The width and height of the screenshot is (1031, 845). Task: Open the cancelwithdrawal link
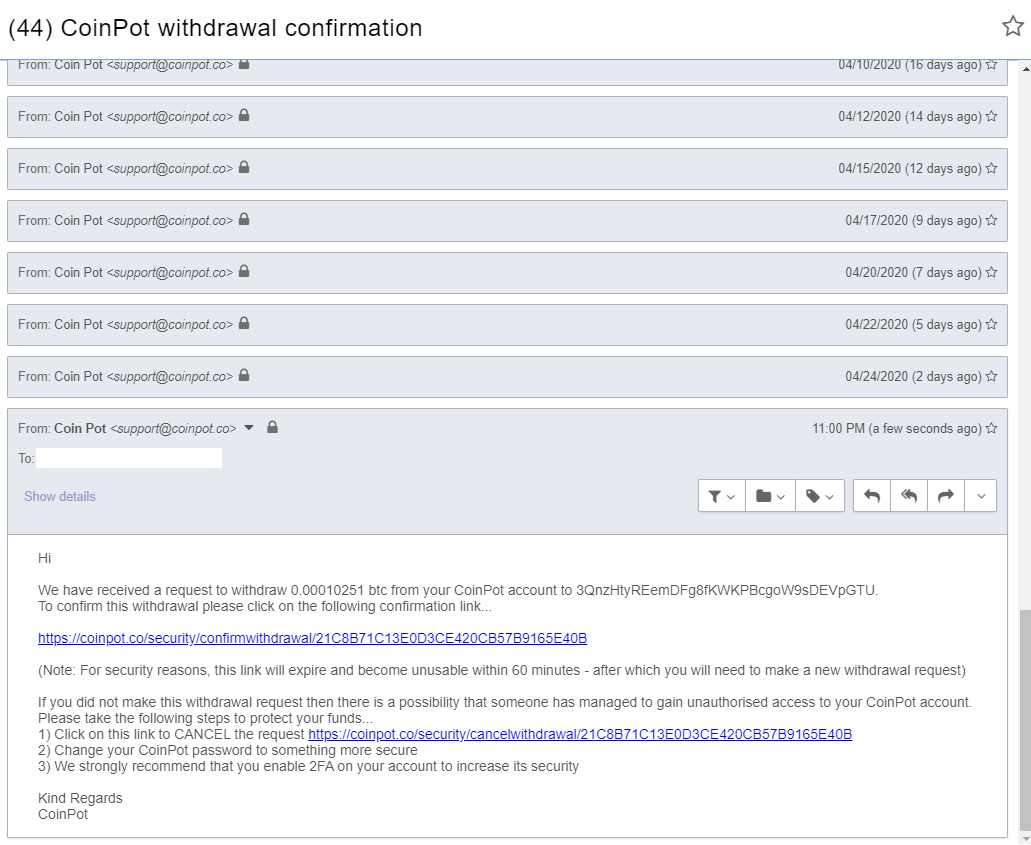tap(580, 734)
